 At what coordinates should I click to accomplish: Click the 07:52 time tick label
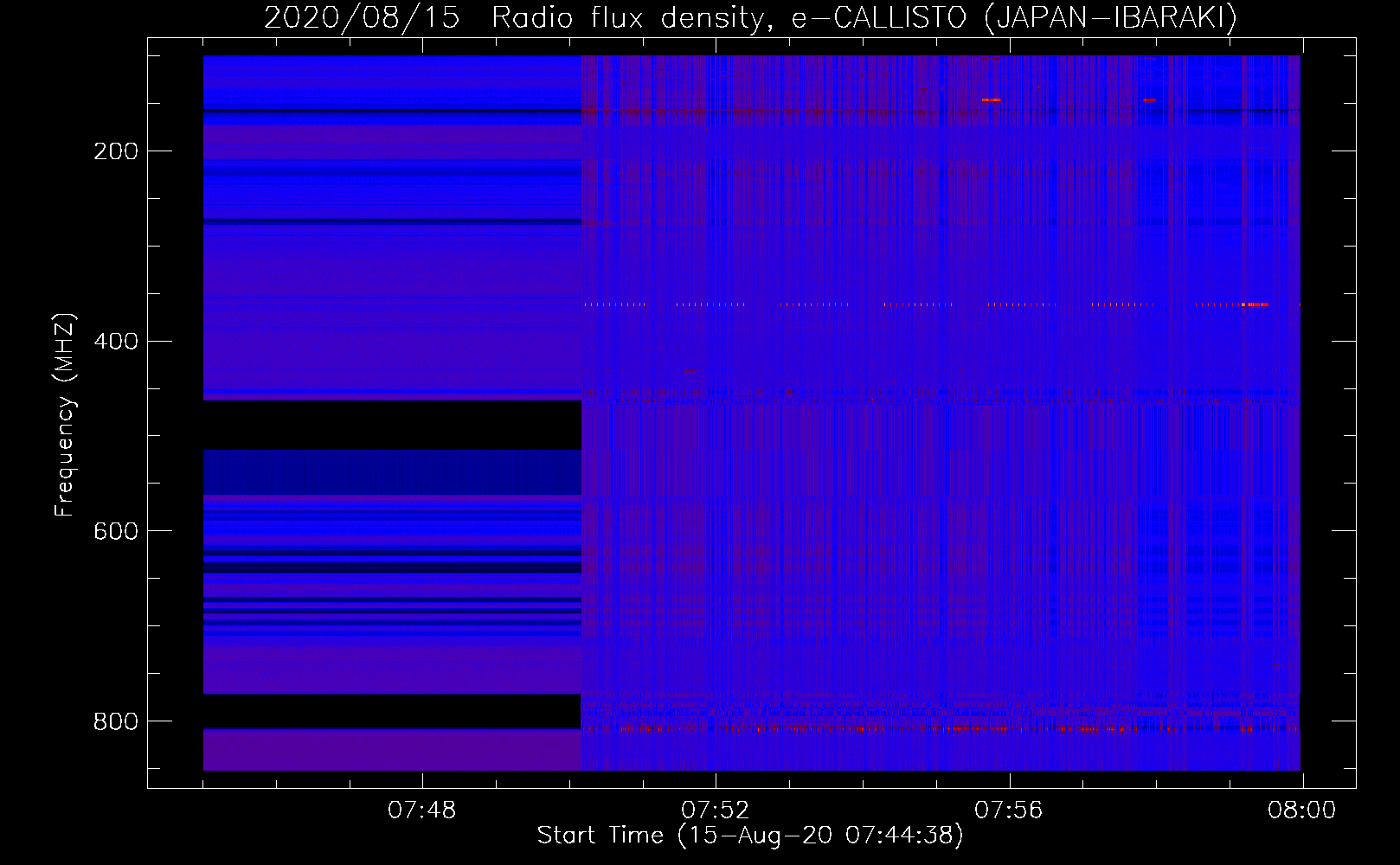coord(716,811)
